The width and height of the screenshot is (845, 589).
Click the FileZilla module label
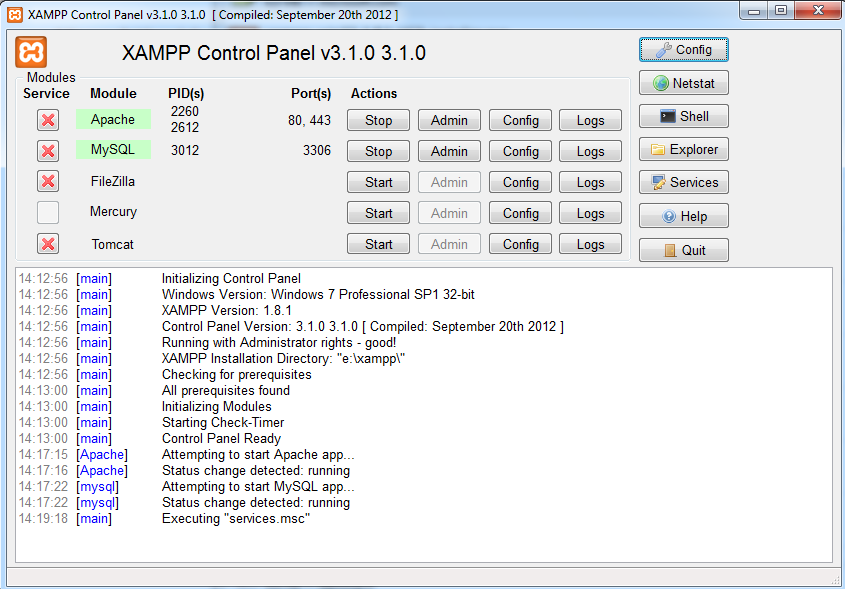pos(113,182)
